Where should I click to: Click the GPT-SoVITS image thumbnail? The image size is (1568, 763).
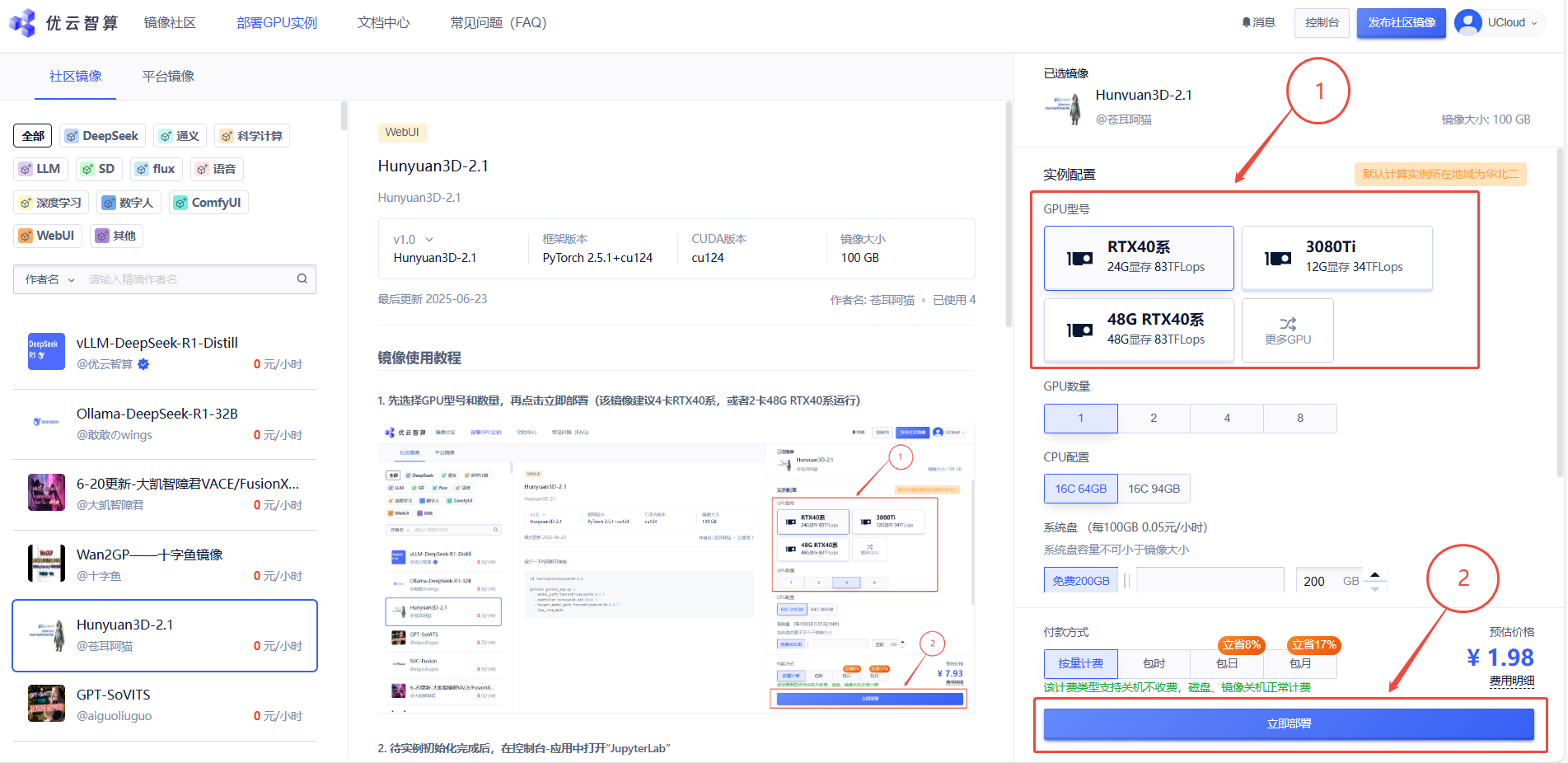point(46,704)
